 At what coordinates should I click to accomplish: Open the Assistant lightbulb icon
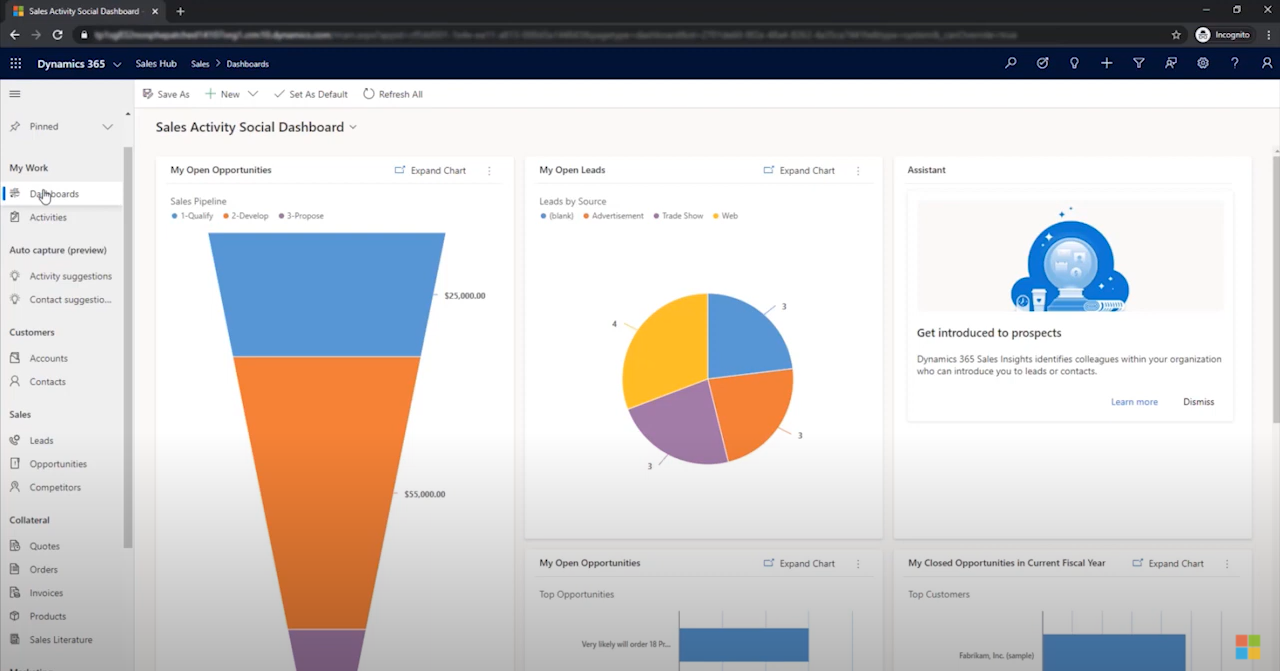tap(1074, 63)
